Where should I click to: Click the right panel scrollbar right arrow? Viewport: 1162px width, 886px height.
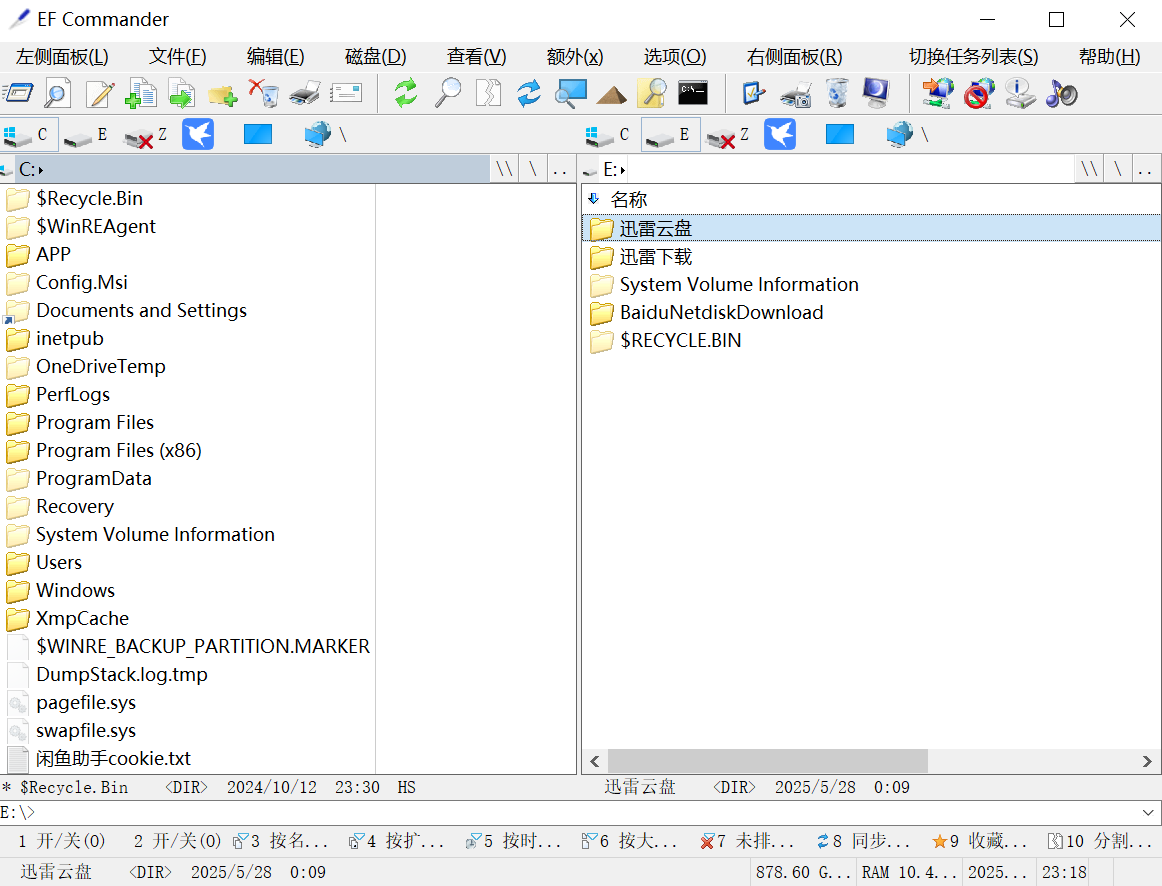[x=1147, y=761]
